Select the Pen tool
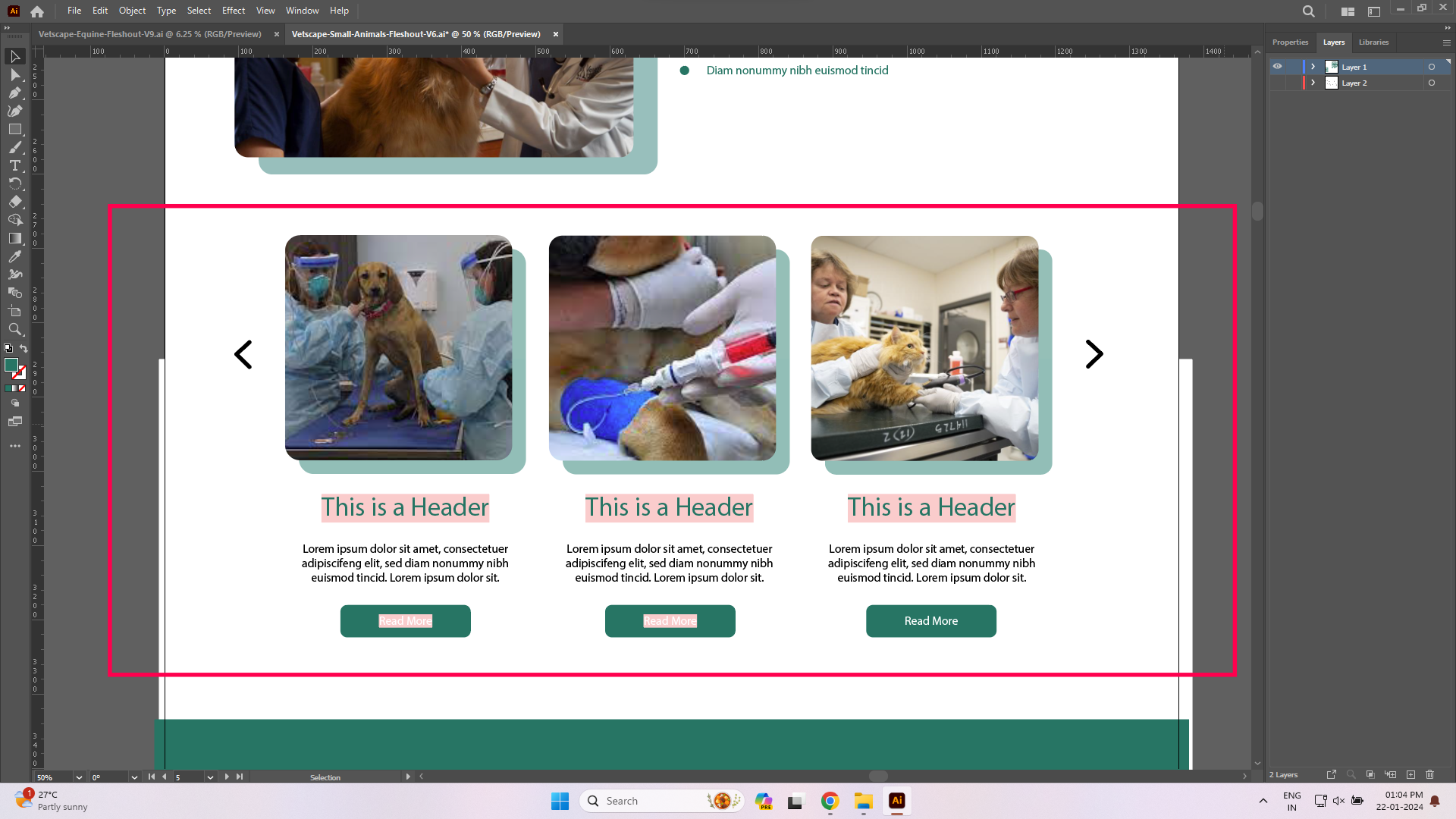The width and height of the screenshot is (1456, 819). (x=14, y=93)
